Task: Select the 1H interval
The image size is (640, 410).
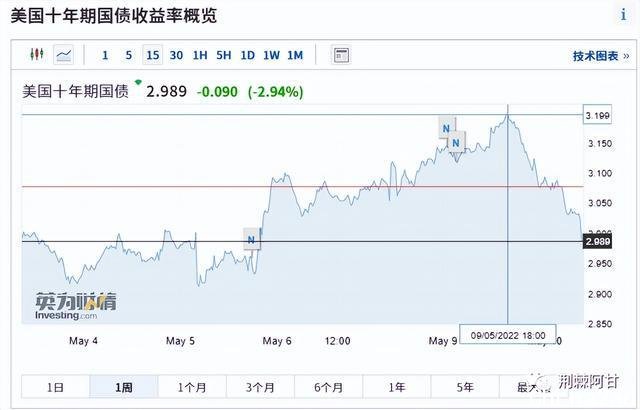Action: click(x=200, y=55)
